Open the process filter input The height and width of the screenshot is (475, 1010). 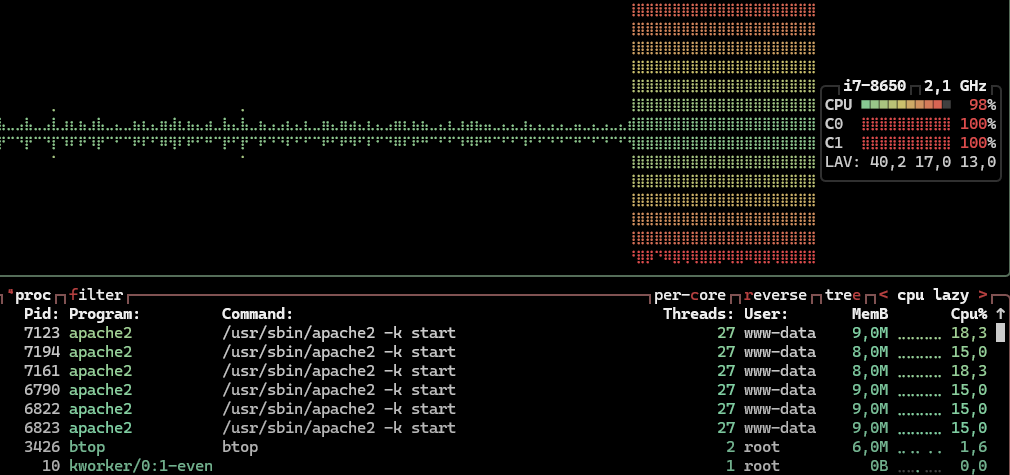(x=96, y=295)
